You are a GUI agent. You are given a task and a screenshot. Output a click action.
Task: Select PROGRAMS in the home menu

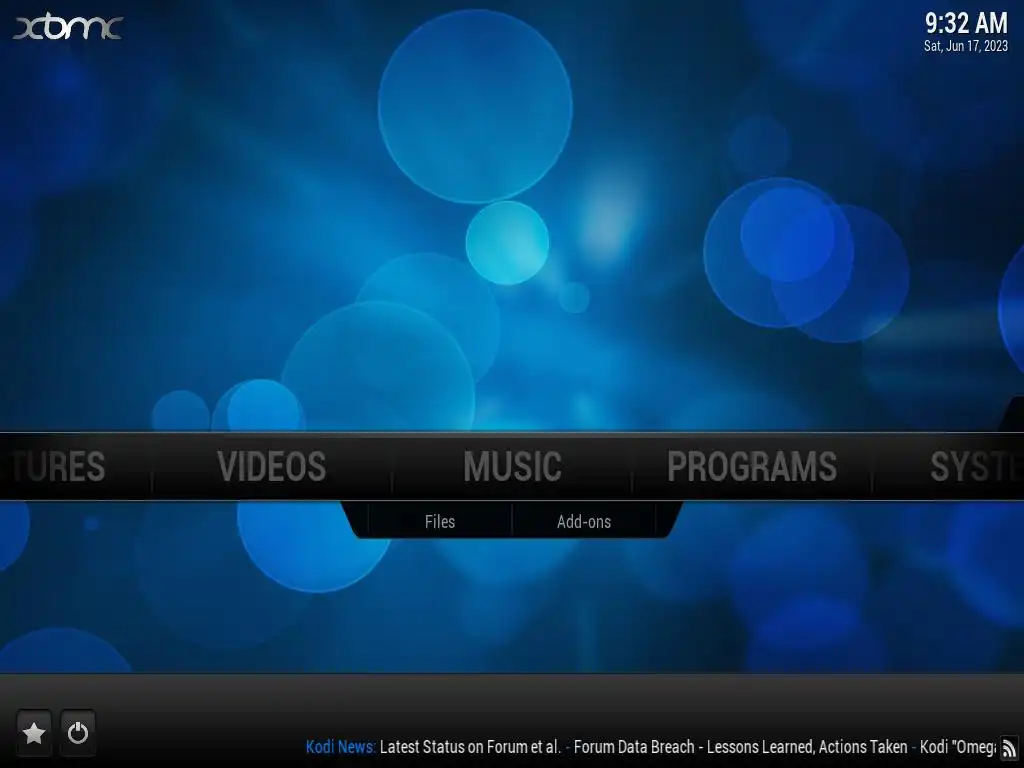[x=752, y=466]
